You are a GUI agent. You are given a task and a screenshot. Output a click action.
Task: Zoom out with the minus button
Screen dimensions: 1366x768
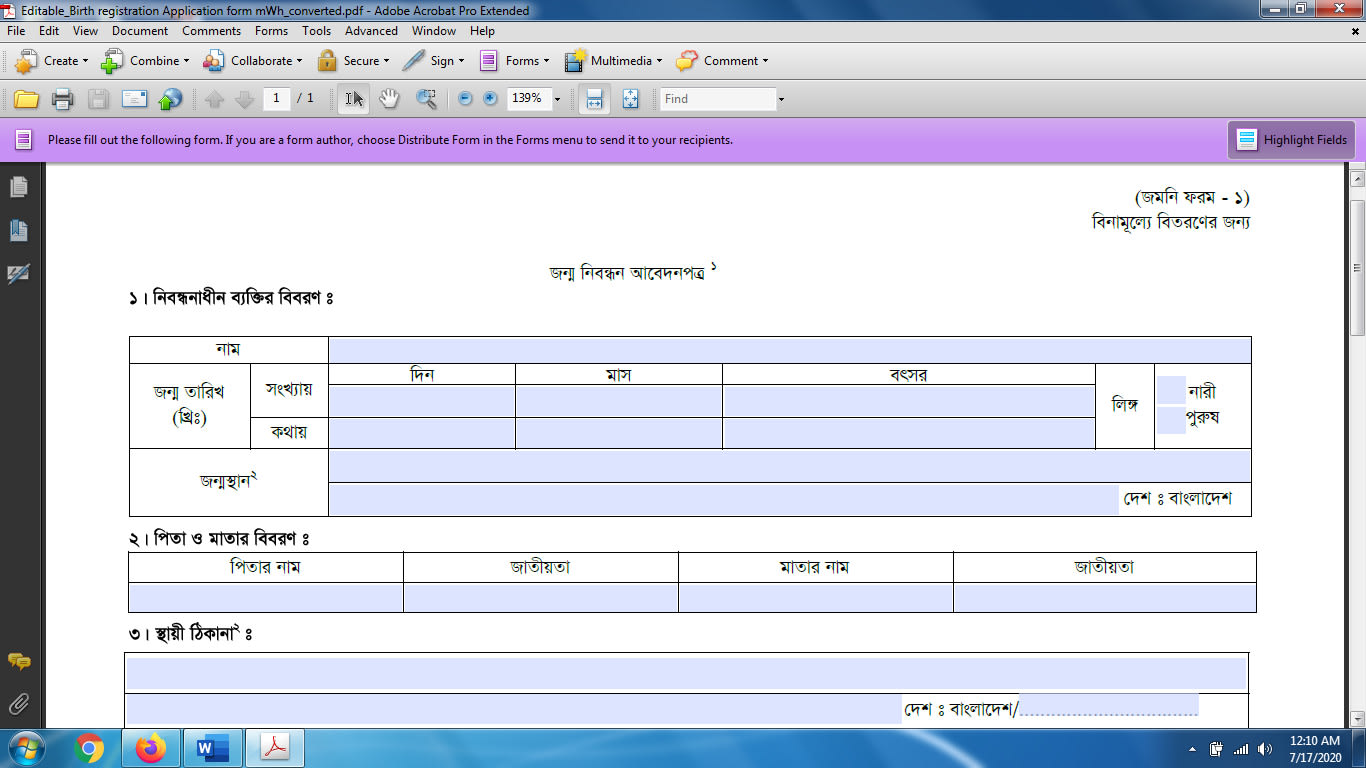[465, 99]
